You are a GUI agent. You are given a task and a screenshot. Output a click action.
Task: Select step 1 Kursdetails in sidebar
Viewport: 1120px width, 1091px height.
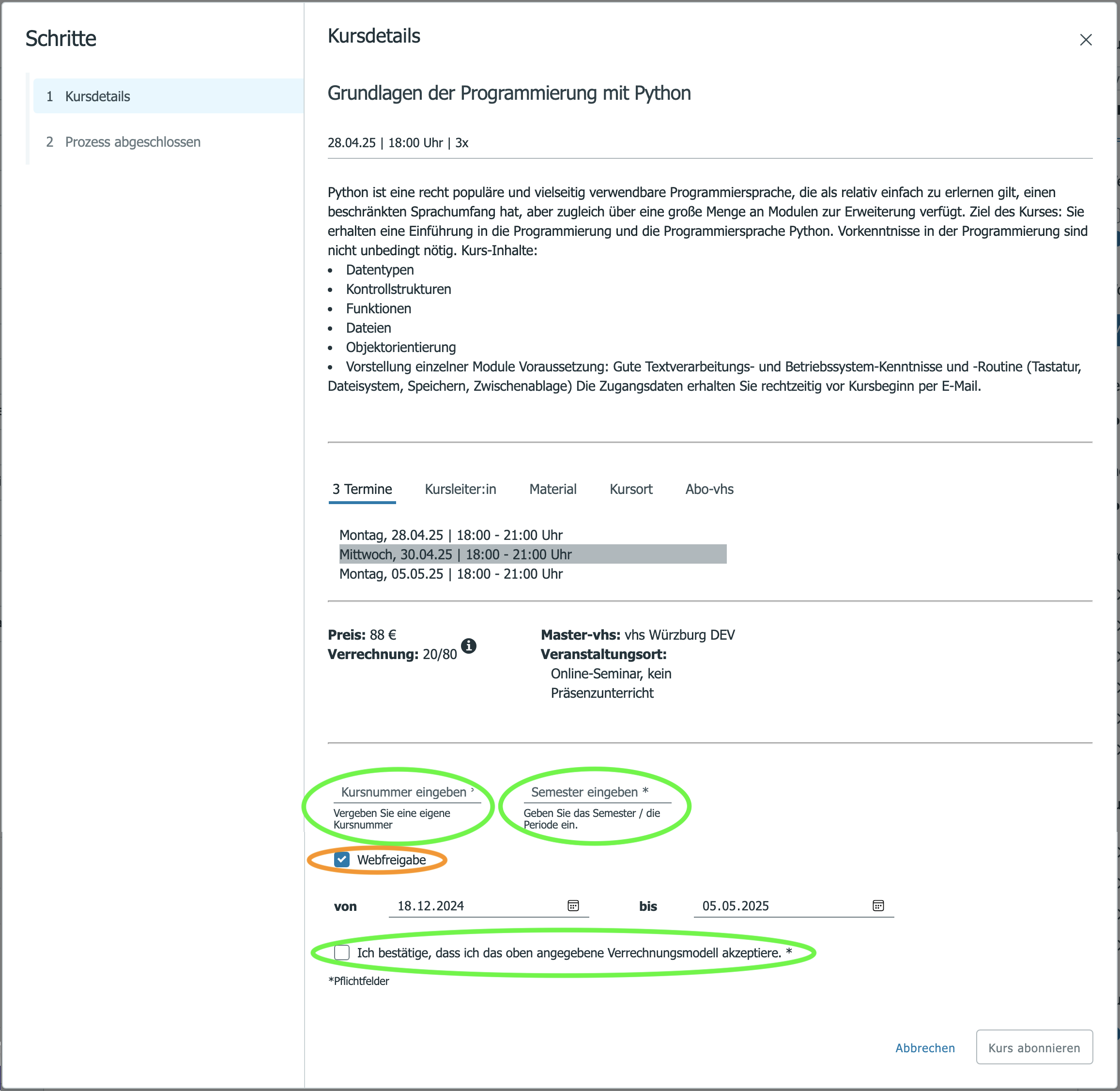[169, 96]
